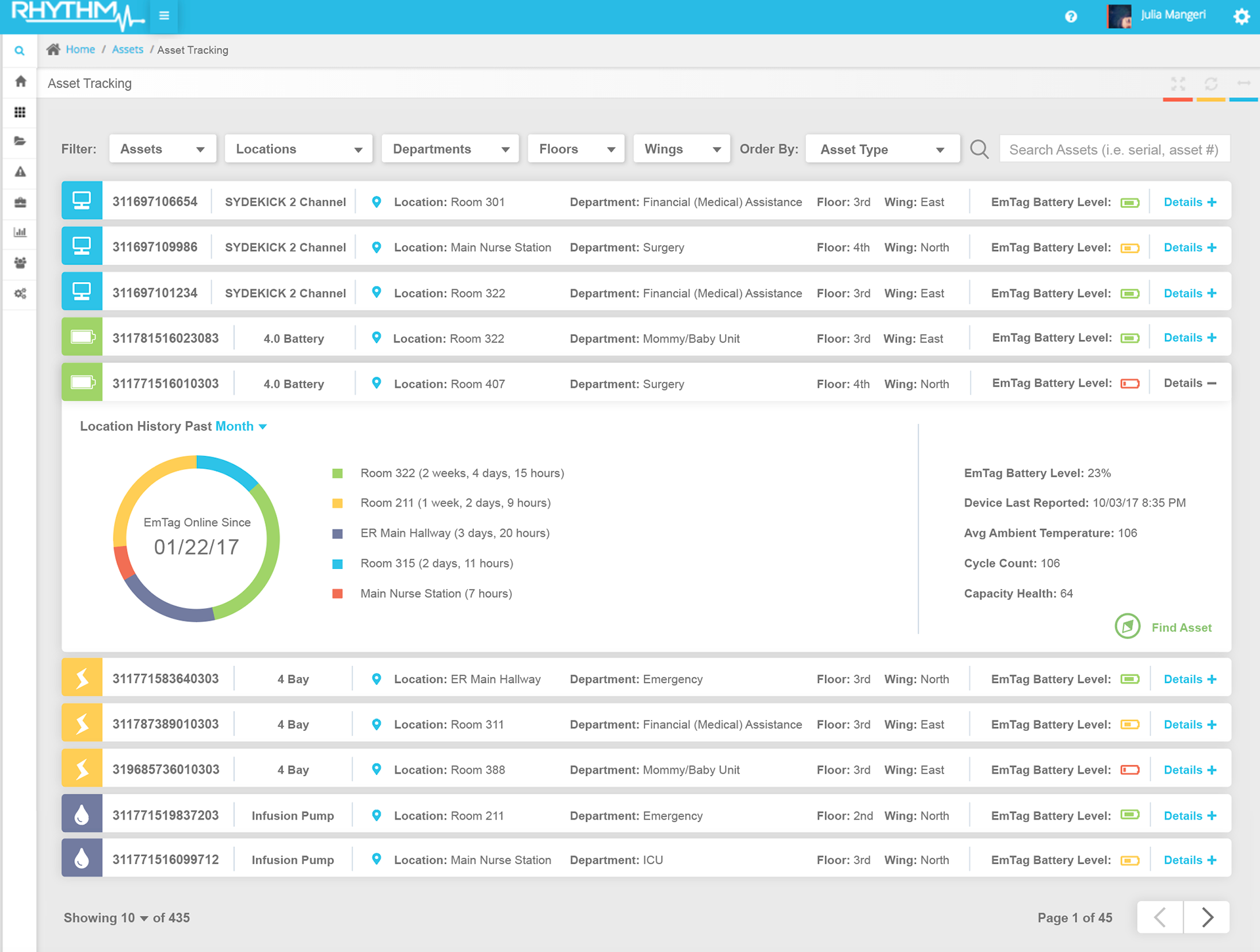
Task: Open the Asset Type order dropdown
Action: (881, 150)
